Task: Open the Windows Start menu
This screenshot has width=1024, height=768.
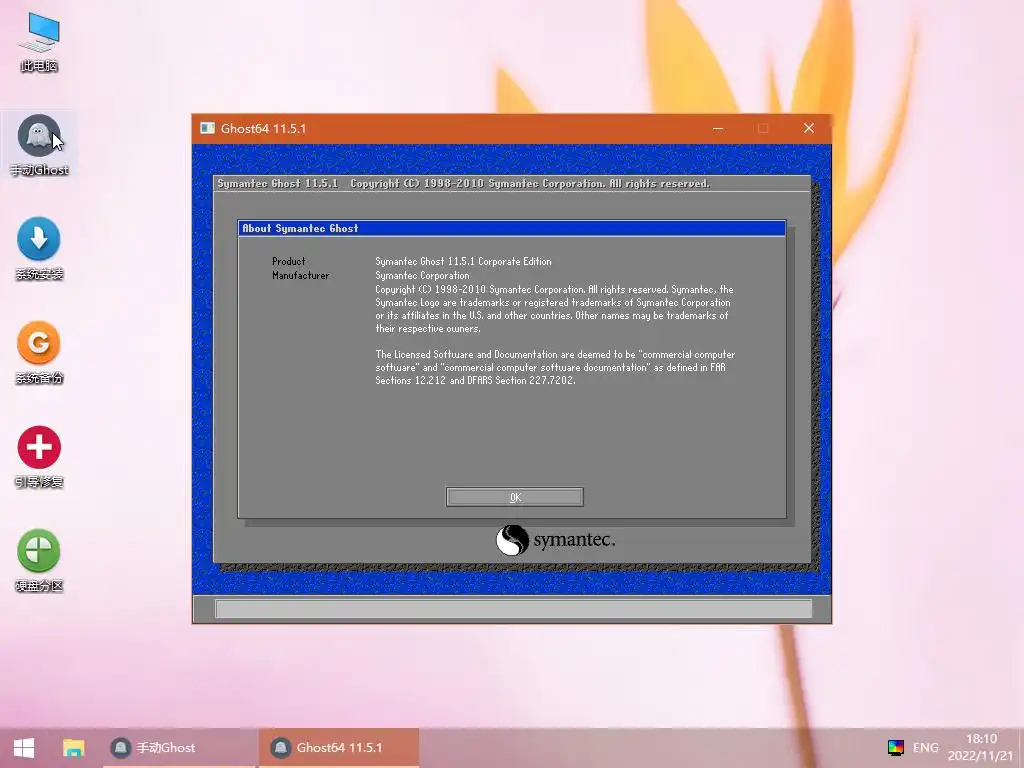Action: 24,748
